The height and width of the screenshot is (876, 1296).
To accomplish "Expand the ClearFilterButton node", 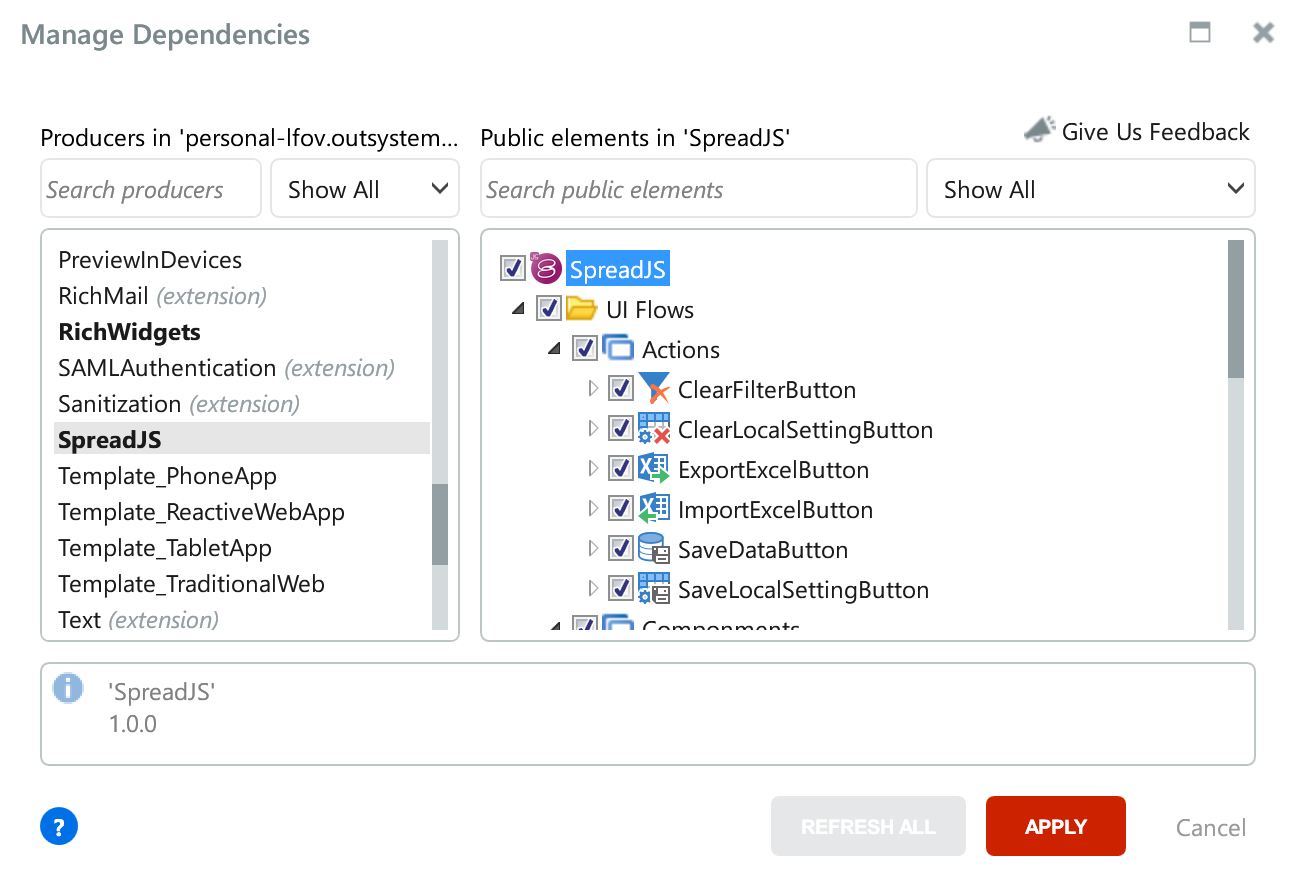I will click(593, 388).
